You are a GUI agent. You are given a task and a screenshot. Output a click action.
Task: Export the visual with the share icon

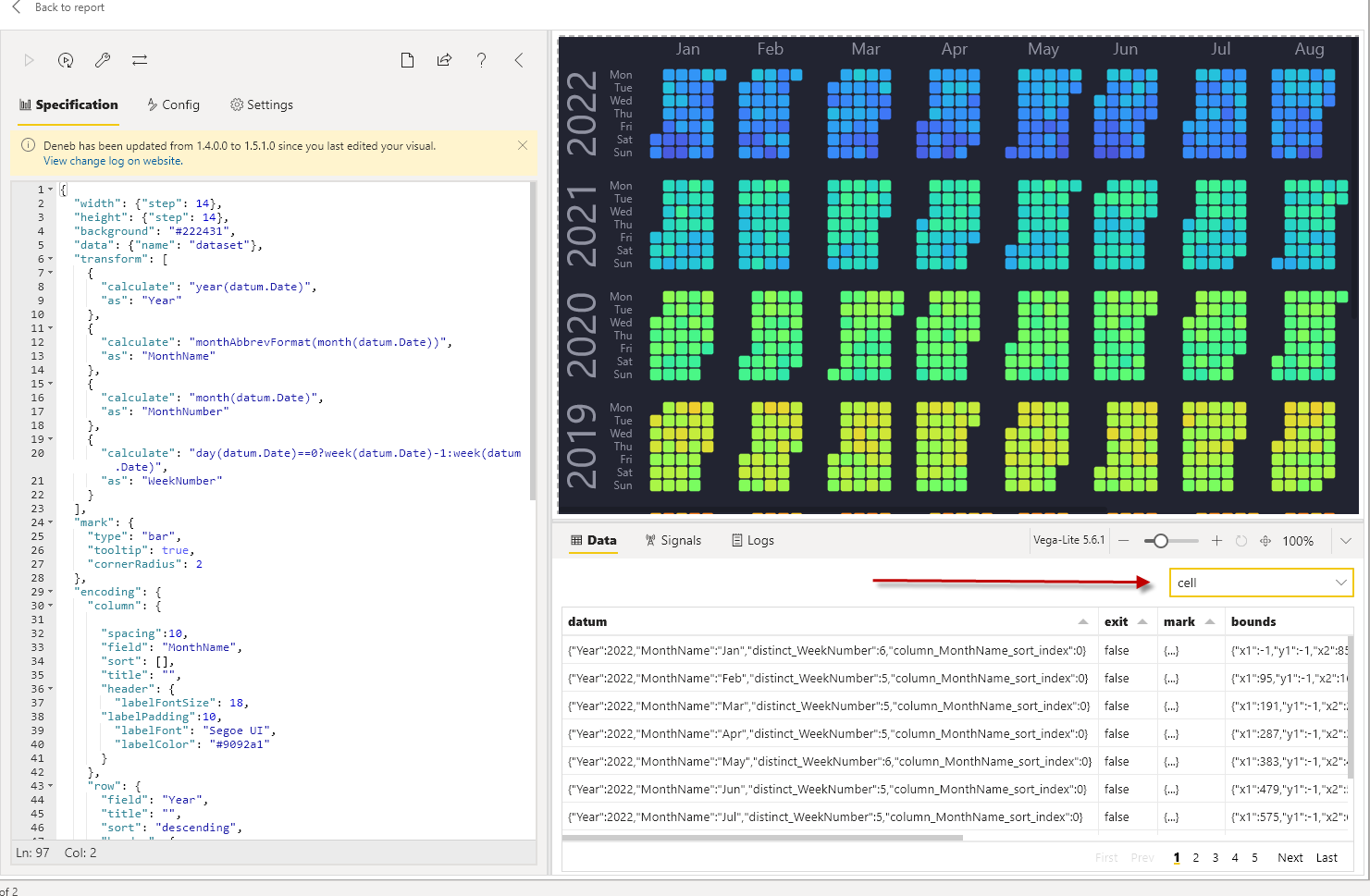(444, 59)
